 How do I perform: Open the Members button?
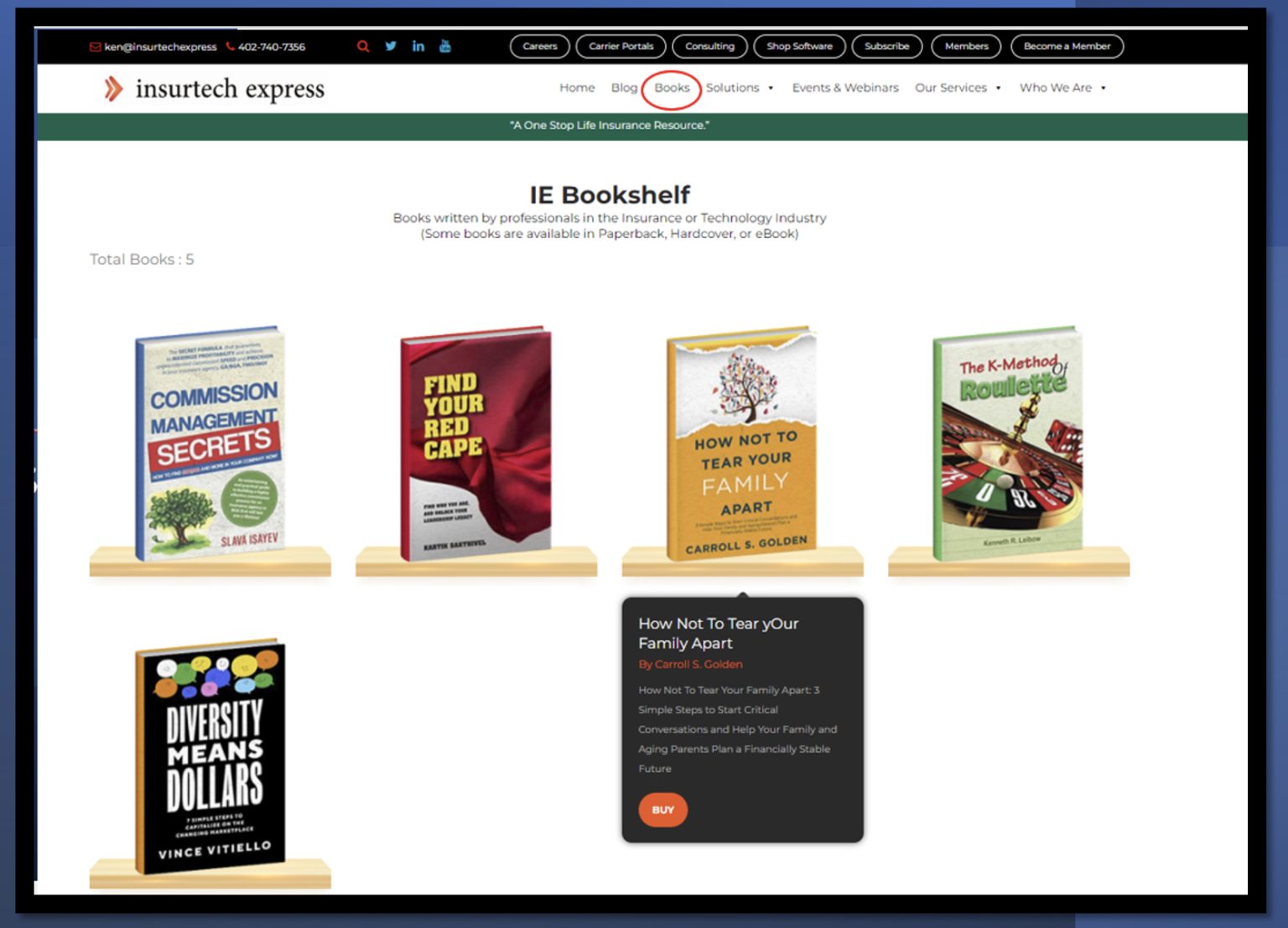point(966,46)
